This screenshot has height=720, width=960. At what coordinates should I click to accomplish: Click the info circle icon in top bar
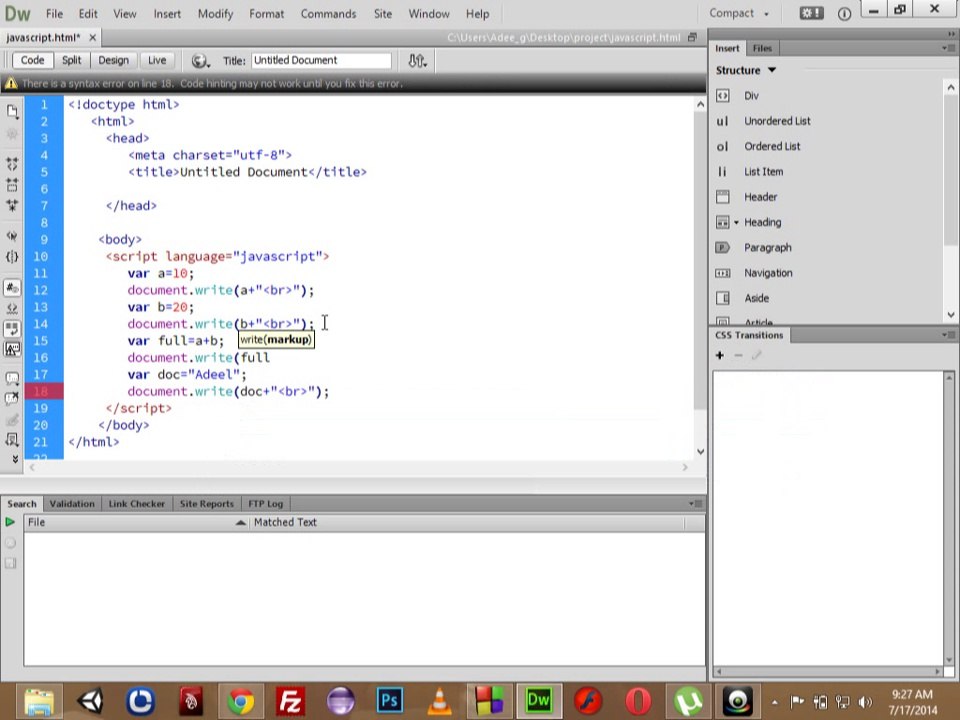click(844, 13)
